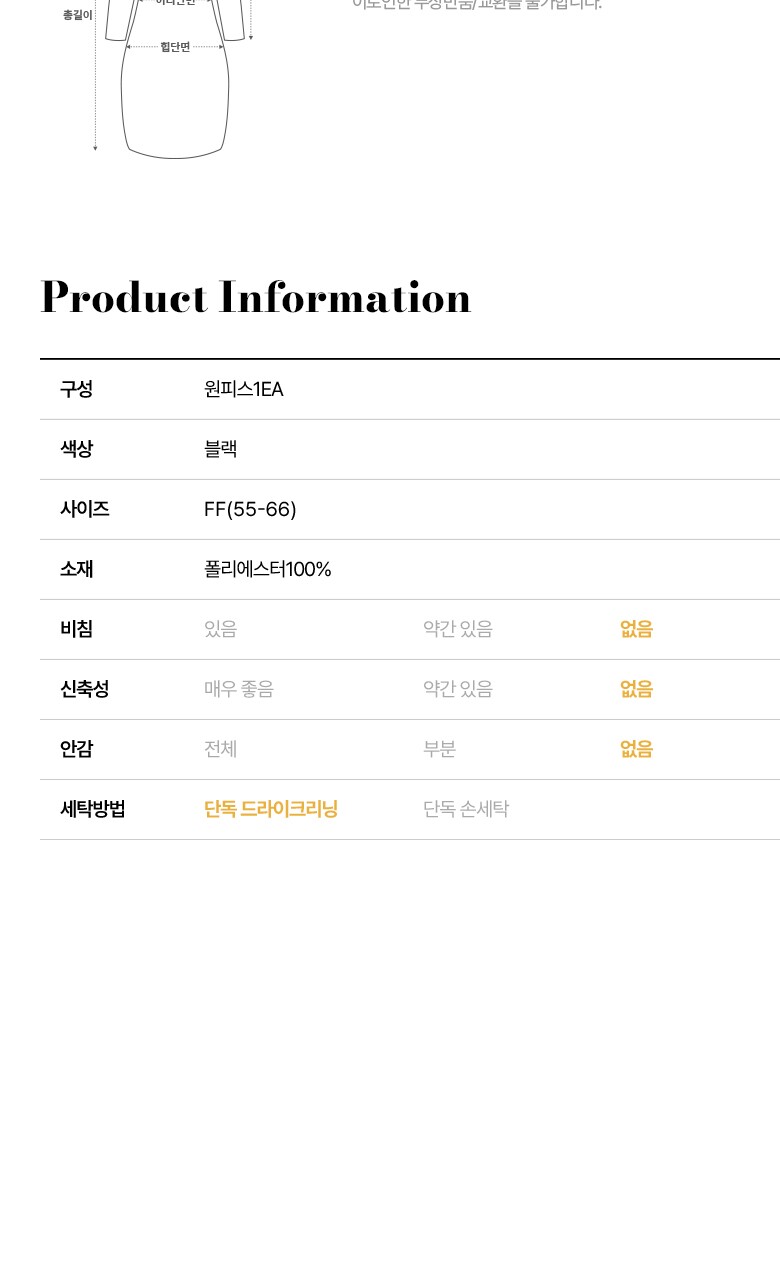Click the 원피스1EA composition value
This screenshot has height=1280, width=780.
pos(243,389)
